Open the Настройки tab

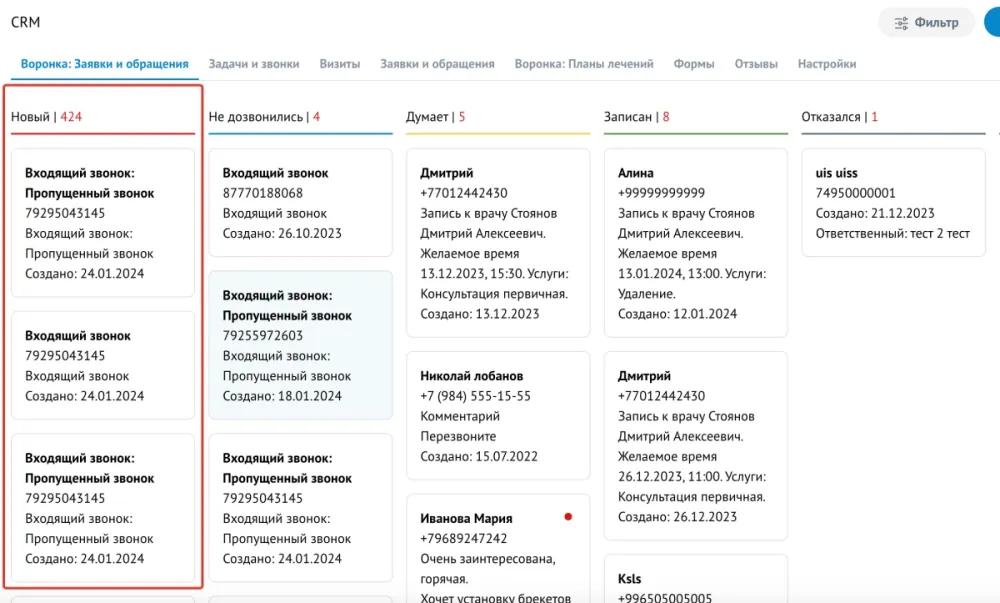[827, 64]
